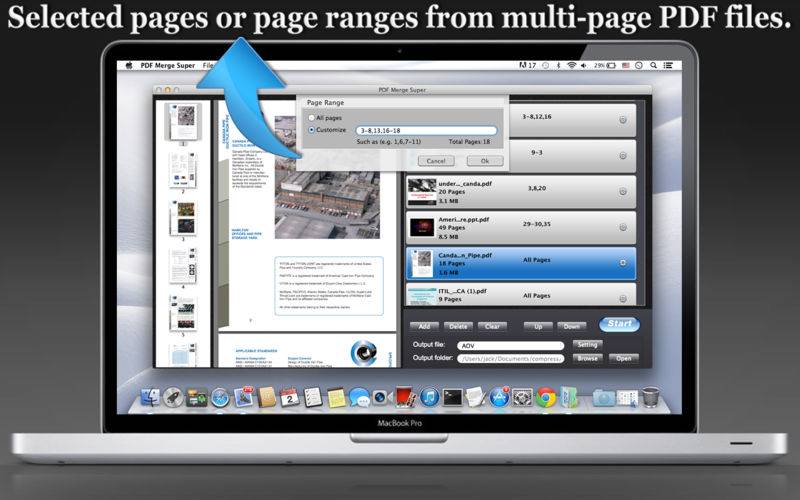Move file with the Up button
This screenshot has width=800, height=500.
click(x=538, y=327)
